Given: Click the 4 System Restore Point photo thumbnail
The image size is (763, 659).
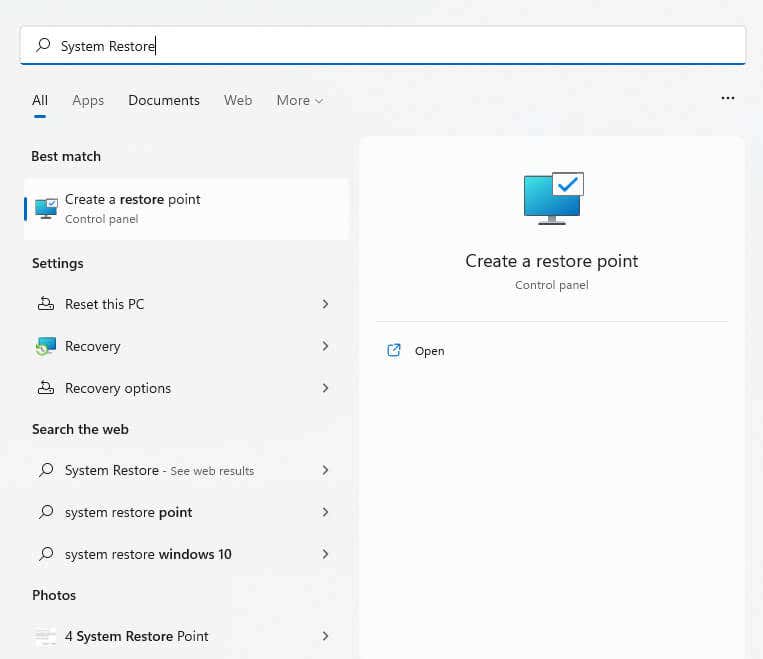Looking at the screenshot, I should tap(46, 636).
